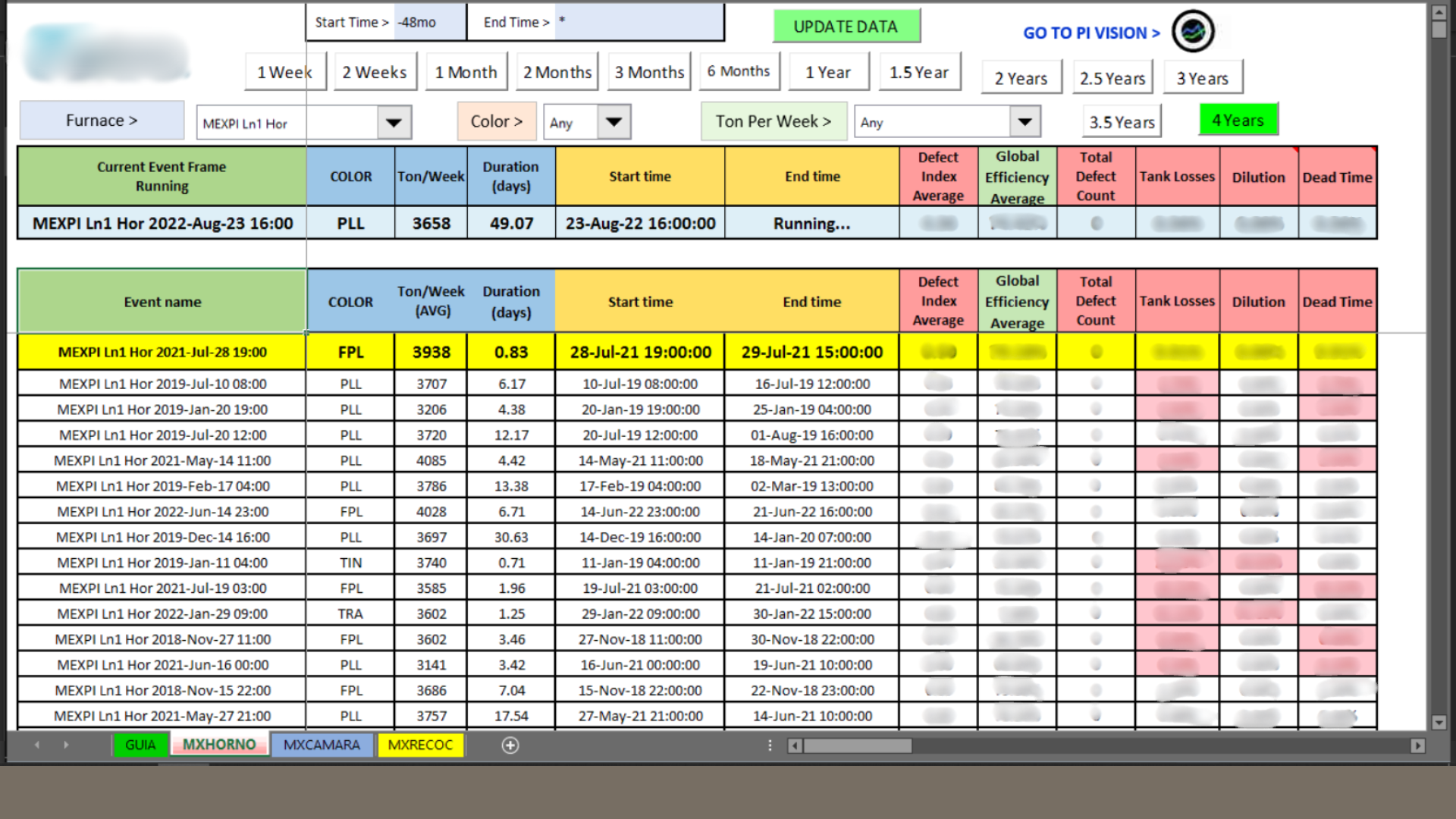Switch to the MXCAMARA sheet tab
Image resolution: width=1456 pixels, height=819 pixels.
(x=322, y=745)
